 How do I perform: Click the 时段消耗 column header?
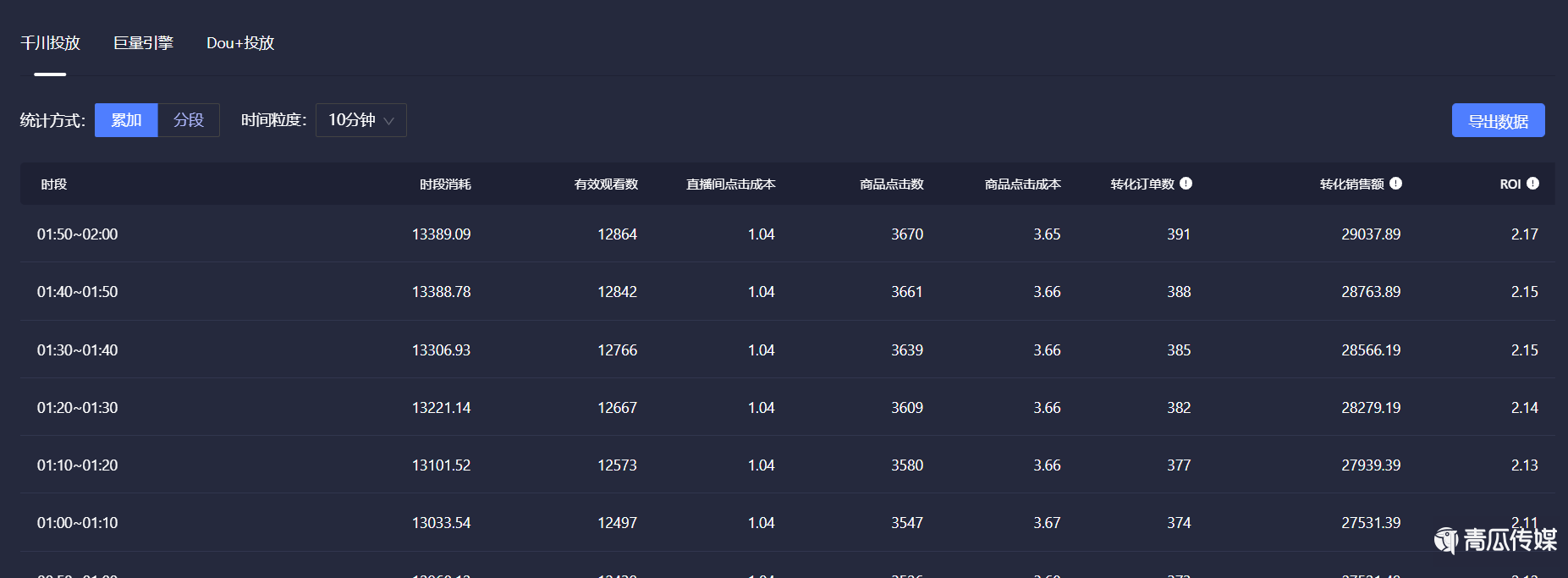click(x=445, y=184)
